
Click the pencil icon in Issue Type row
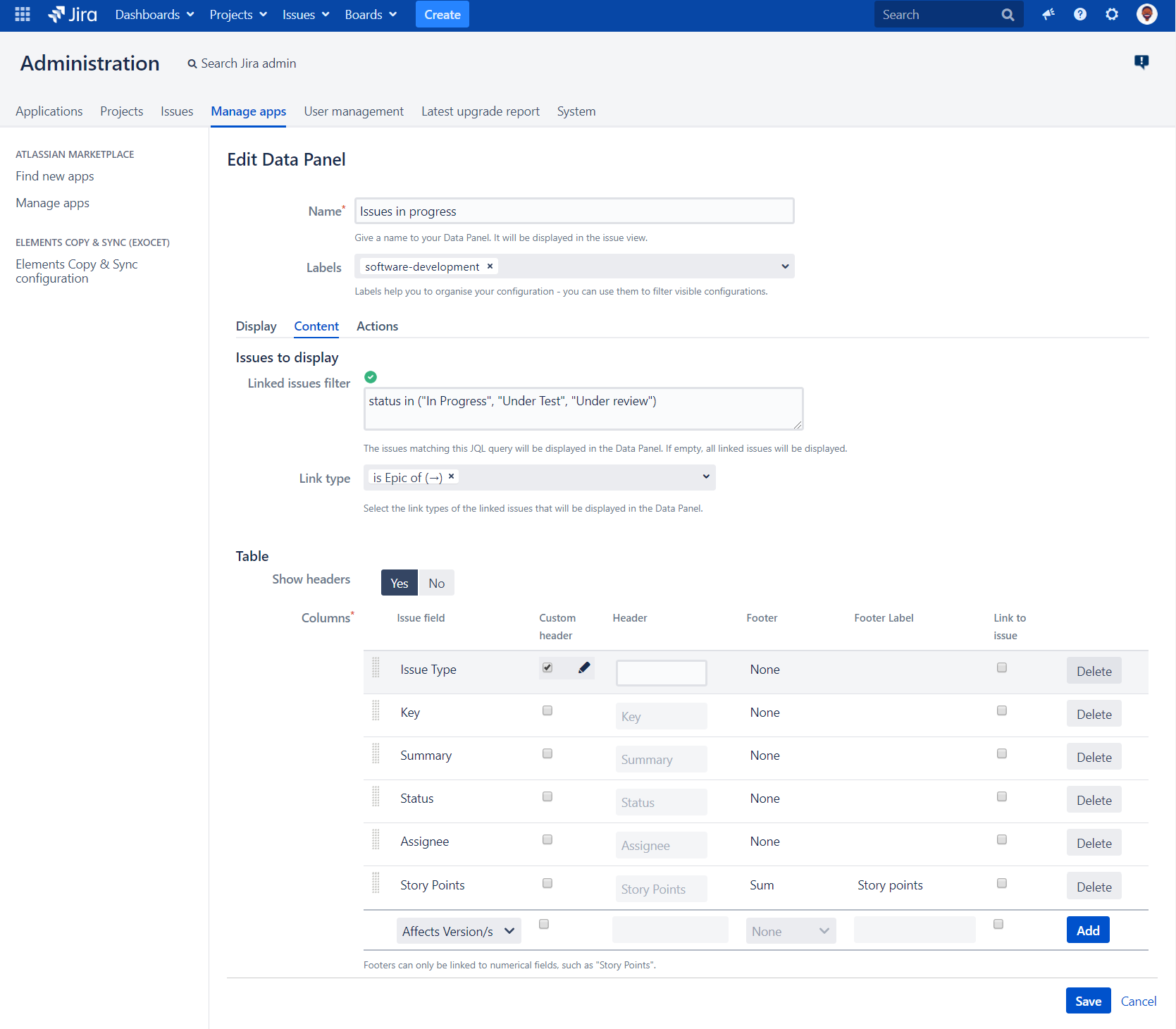584,667
